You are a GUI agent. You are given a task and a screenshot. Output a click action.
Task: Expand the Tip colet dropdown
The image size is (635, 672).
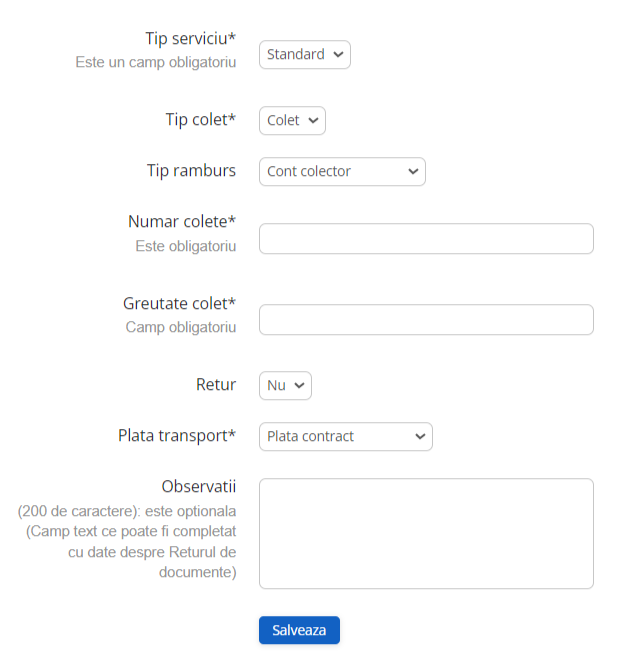(292, 120)
